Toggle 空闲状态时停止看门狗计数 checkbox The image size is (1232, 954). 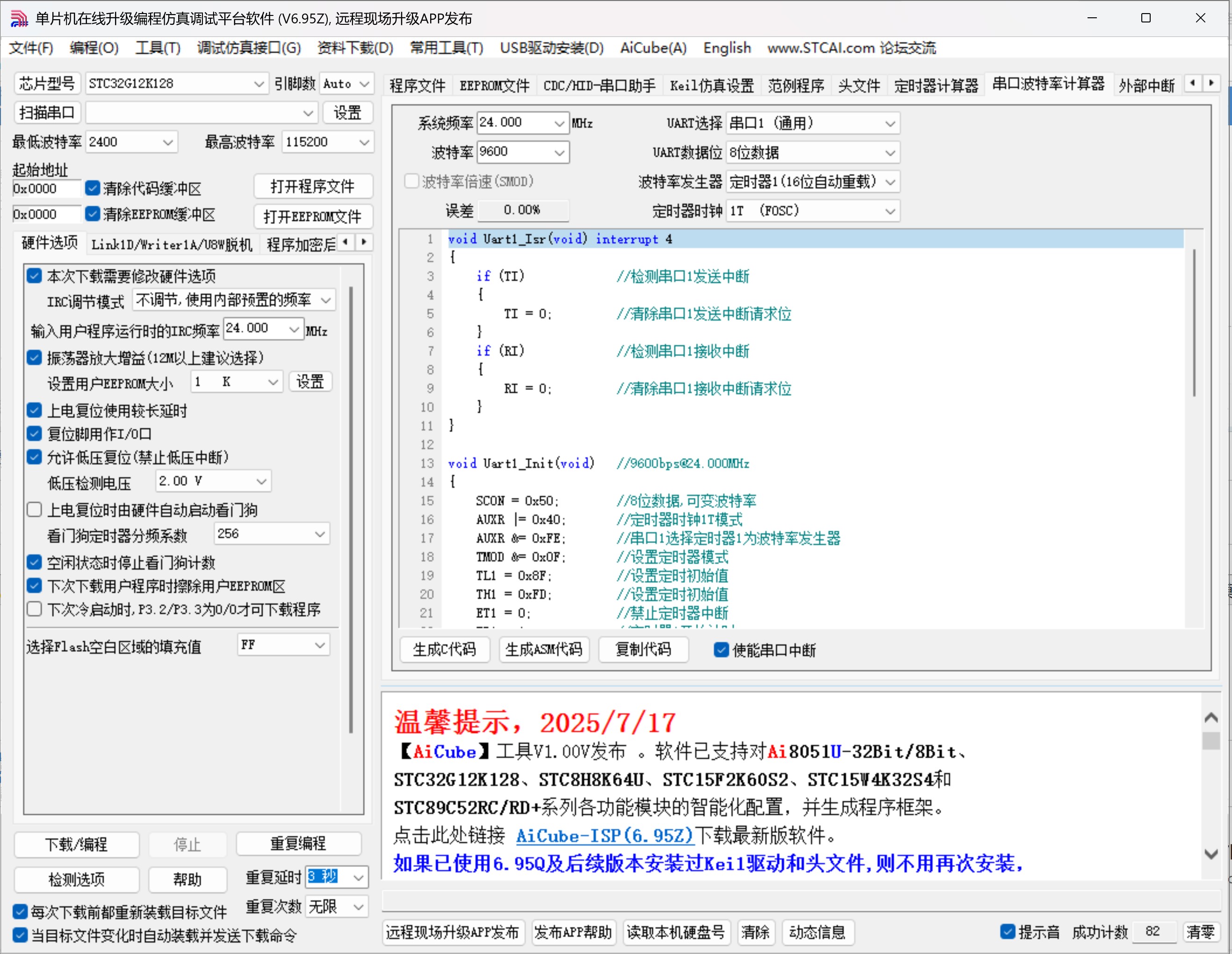click(x=35, y=563)
